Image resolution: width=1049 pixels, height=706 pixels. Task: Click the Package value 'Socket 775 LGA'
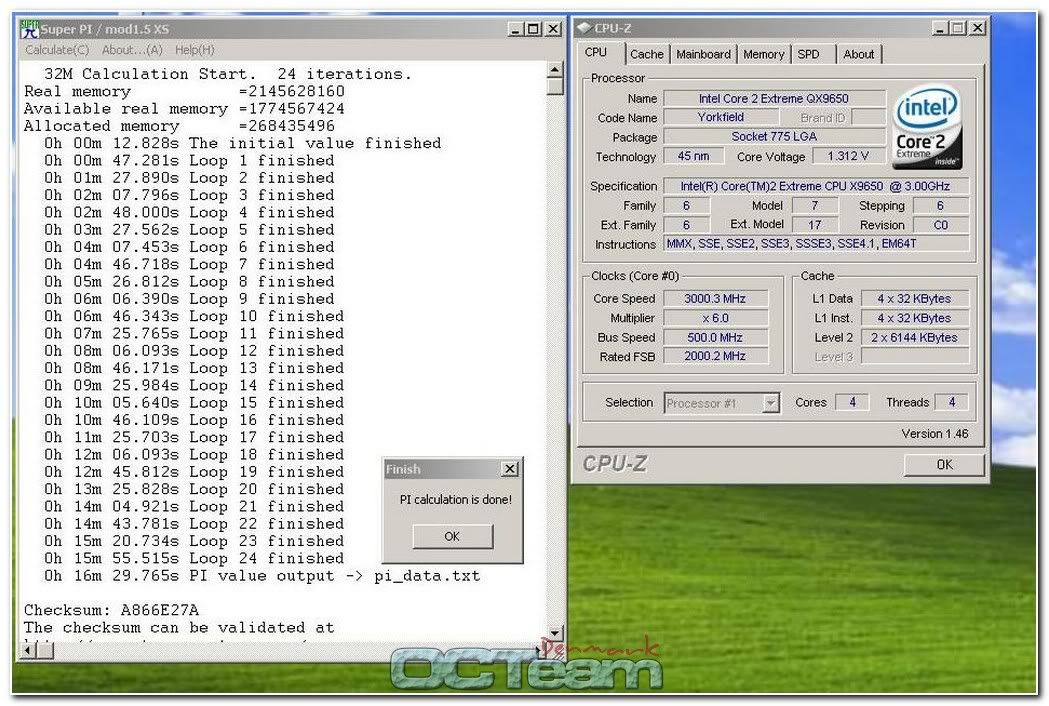click(x=774, y=137)
